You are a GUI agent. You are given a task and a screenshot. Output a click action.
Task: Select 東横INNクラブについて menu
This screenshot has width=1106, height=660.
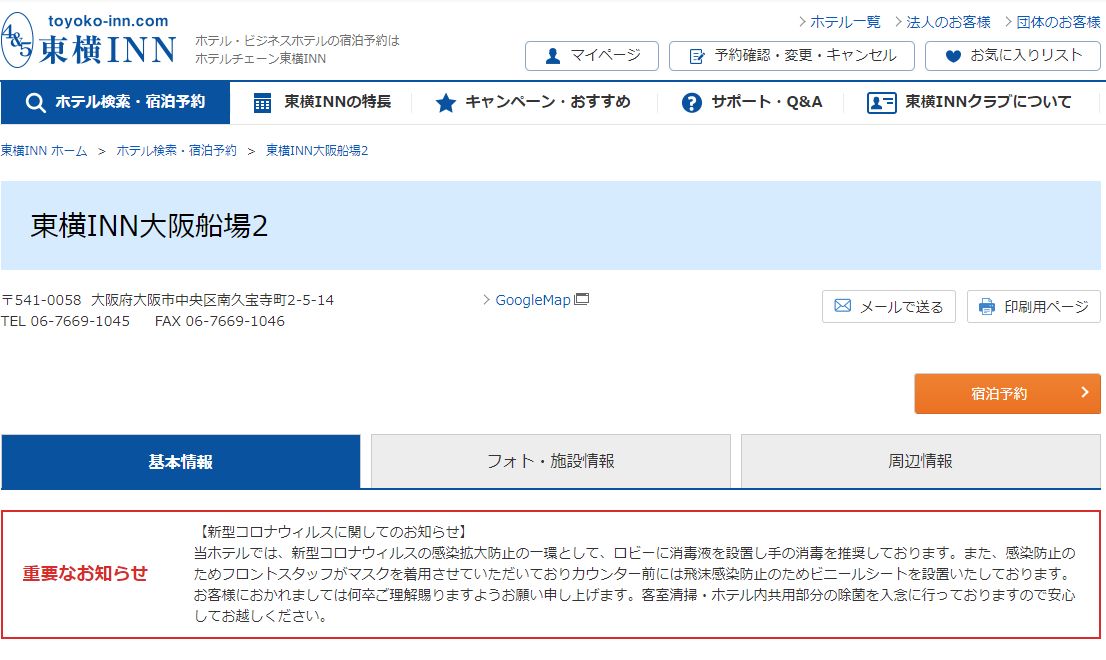969,103
